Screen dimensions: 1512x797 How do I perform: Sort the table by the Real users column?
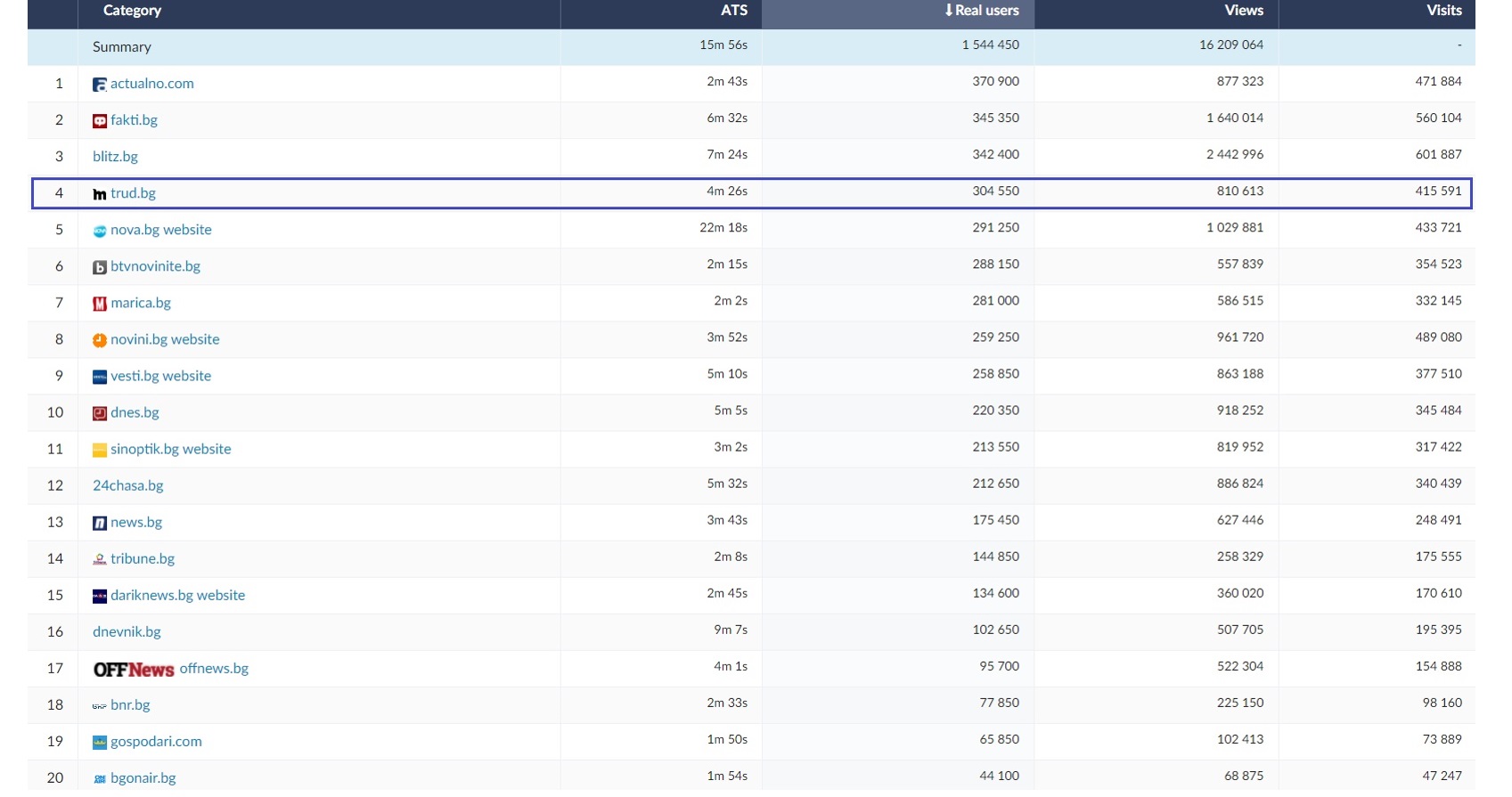(x=982, y=11)
